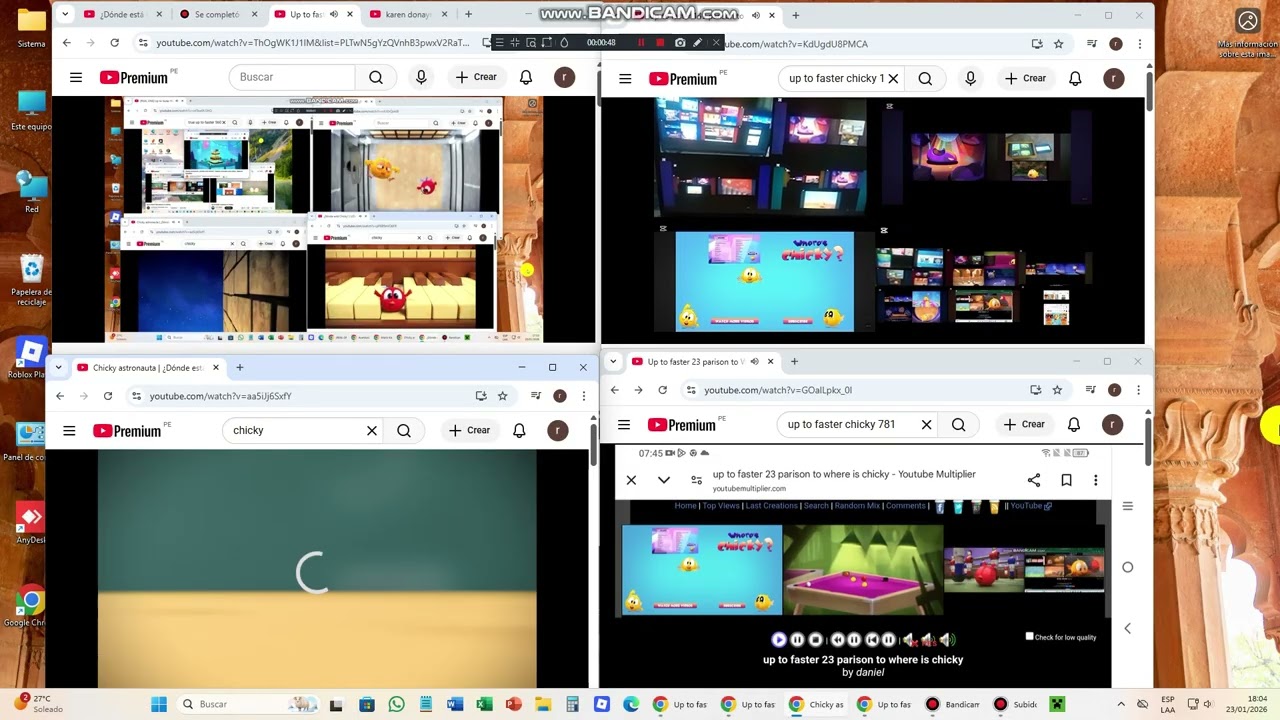The image size is (1280, 720).
Task: Open Chrome three-dot menu in KdUgdU8PMCA window
Action: (x=1139, y=44)
